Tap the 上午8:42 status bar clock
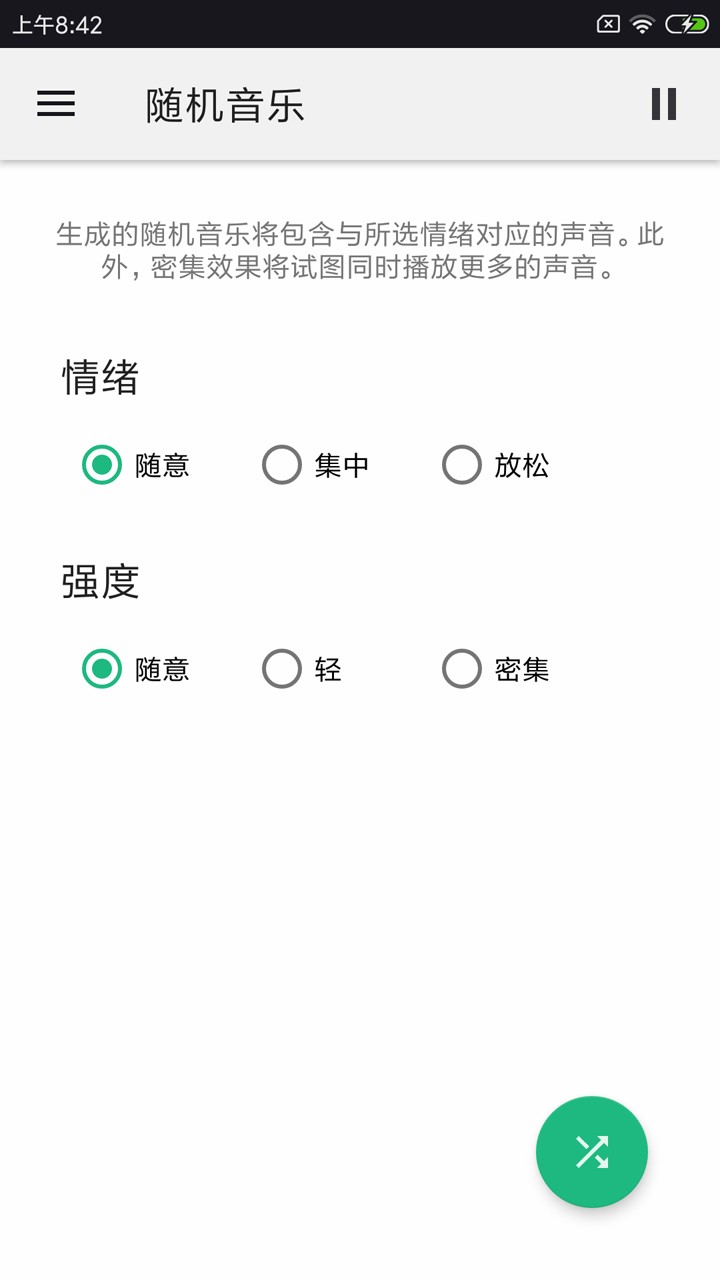Viewport: 720px width, 1280px height. point(57,25)
